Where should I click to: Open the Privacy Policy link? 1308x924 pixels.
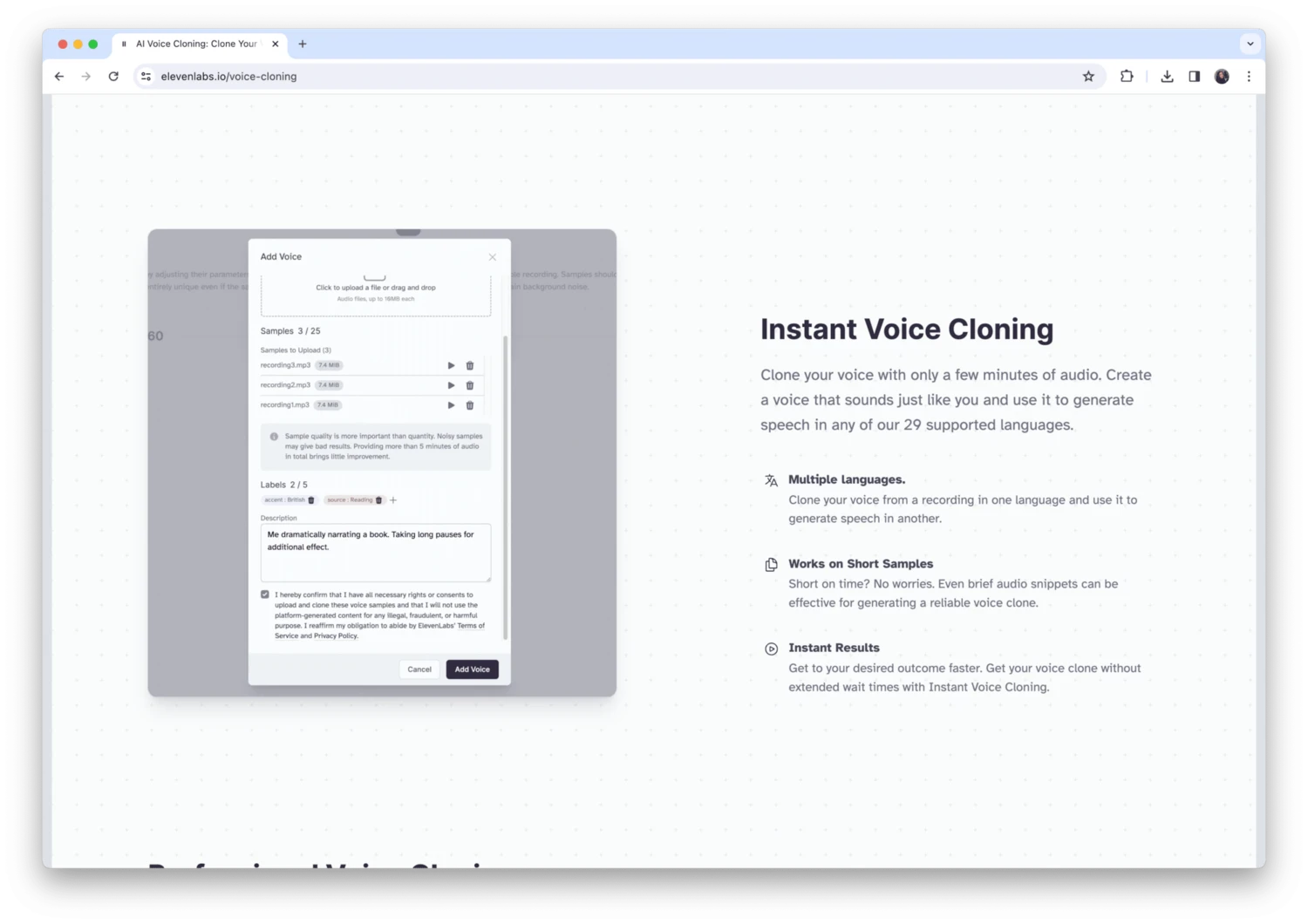pos(336,636)
